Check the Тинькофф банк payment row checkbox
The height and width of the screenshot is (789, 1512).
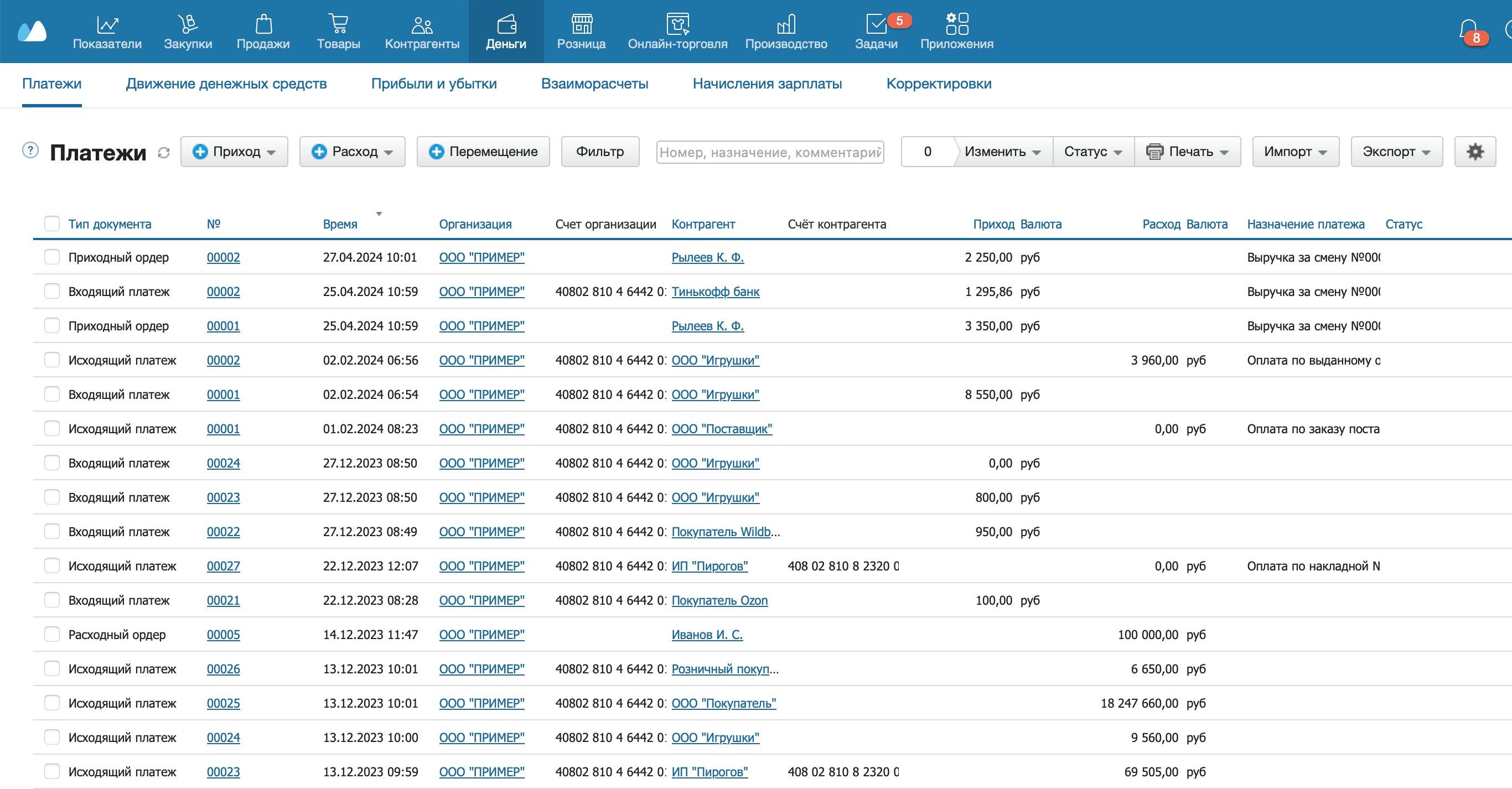(52, 291)
